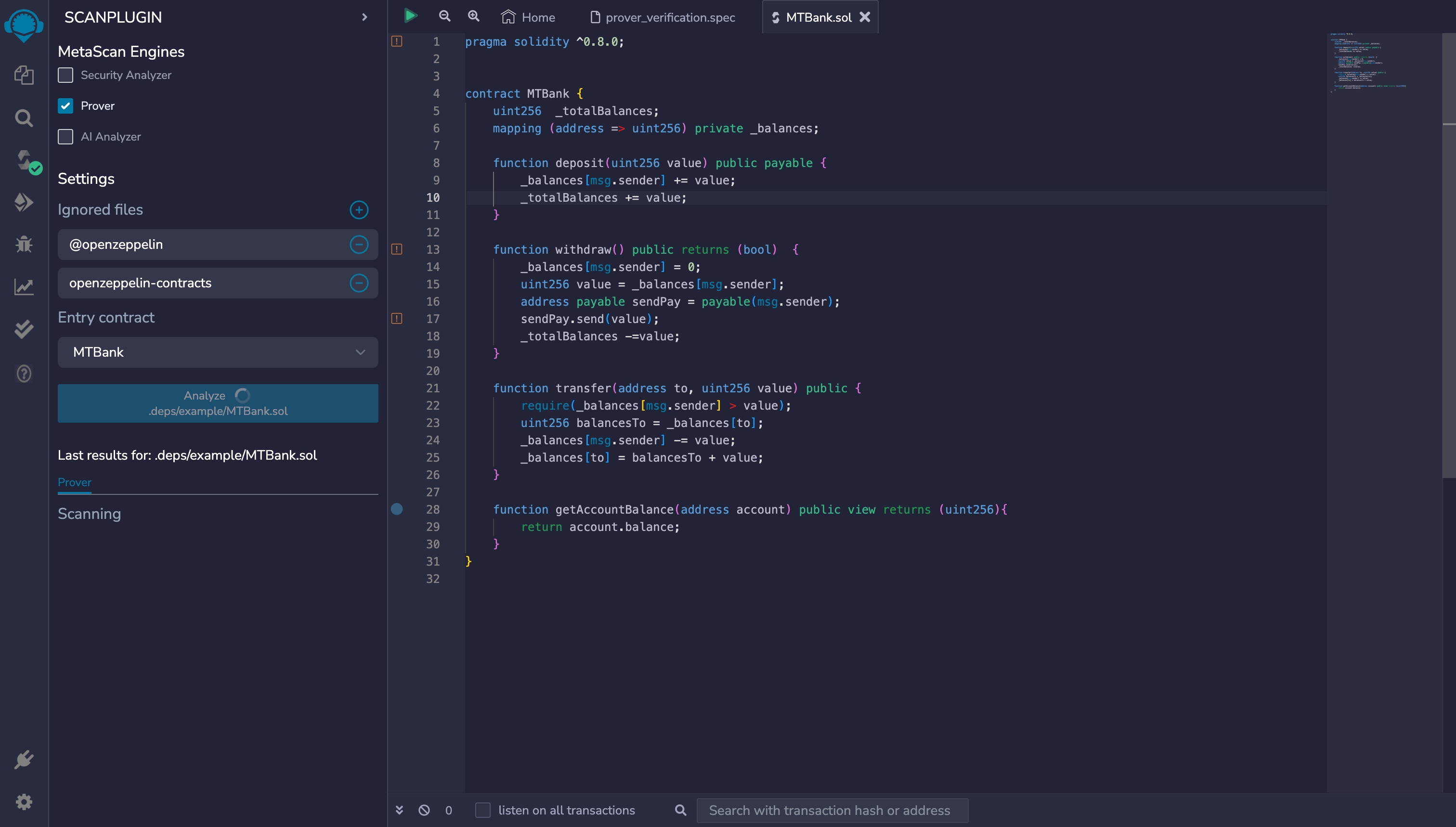Expand the SCANPLUGIN panel chevron

click(x=364, y=18)
